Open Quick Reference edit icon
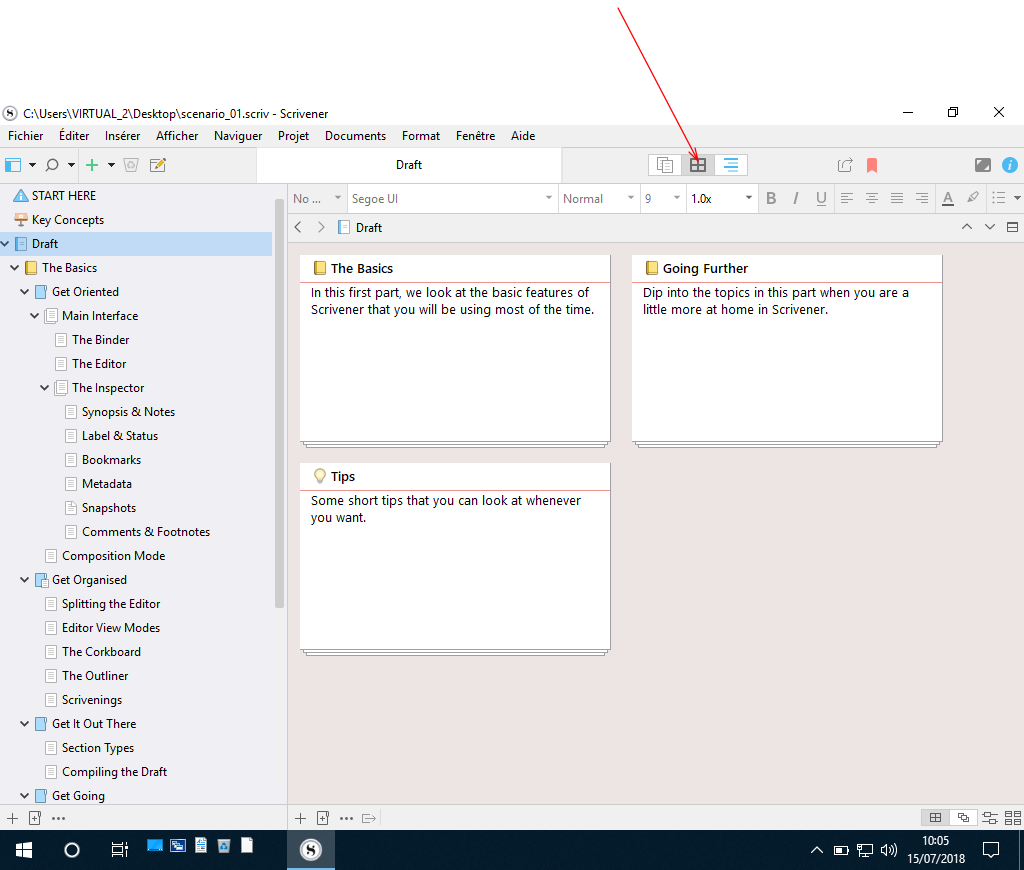The width and height of the screenshot is (1024, 870). (x=158, y=165)
